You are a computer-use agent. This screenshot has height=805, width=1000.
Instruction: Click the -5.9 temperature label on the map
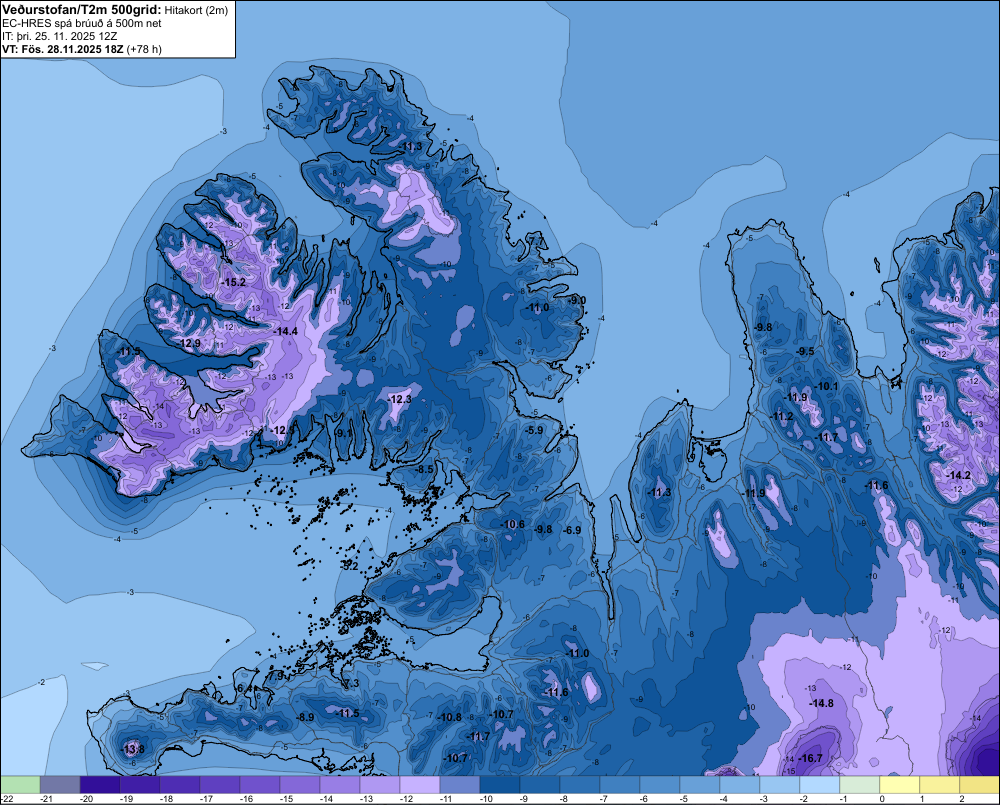[x=534, y=431]
